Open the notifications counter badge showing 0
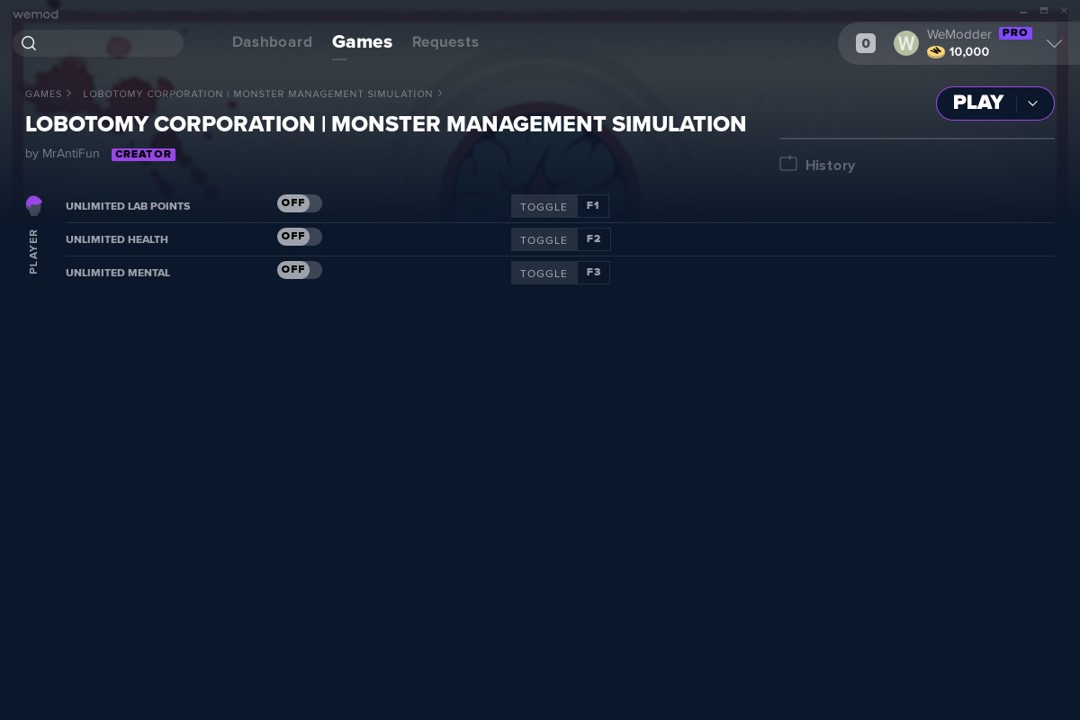This screenshot has width=1080, height=720. tap(866, 43)
